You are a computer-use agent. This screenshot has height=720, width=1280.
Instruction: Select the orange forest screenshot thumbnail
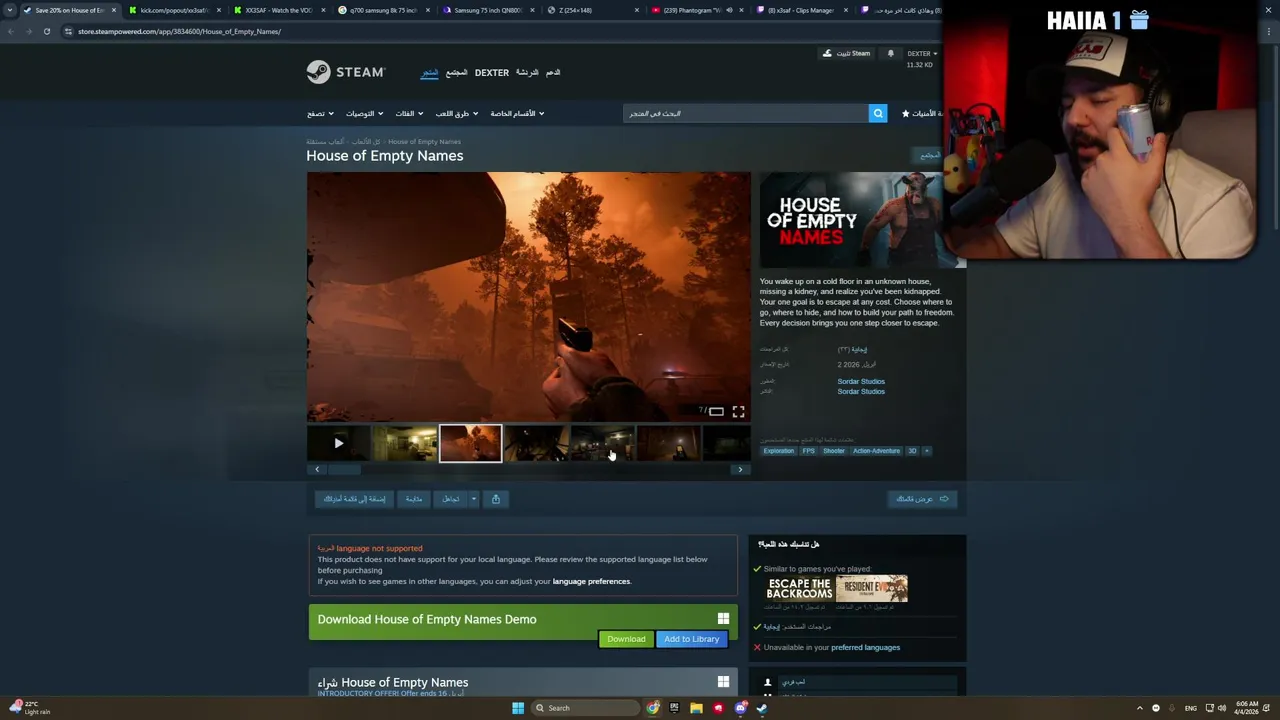[x=470, y=443]
